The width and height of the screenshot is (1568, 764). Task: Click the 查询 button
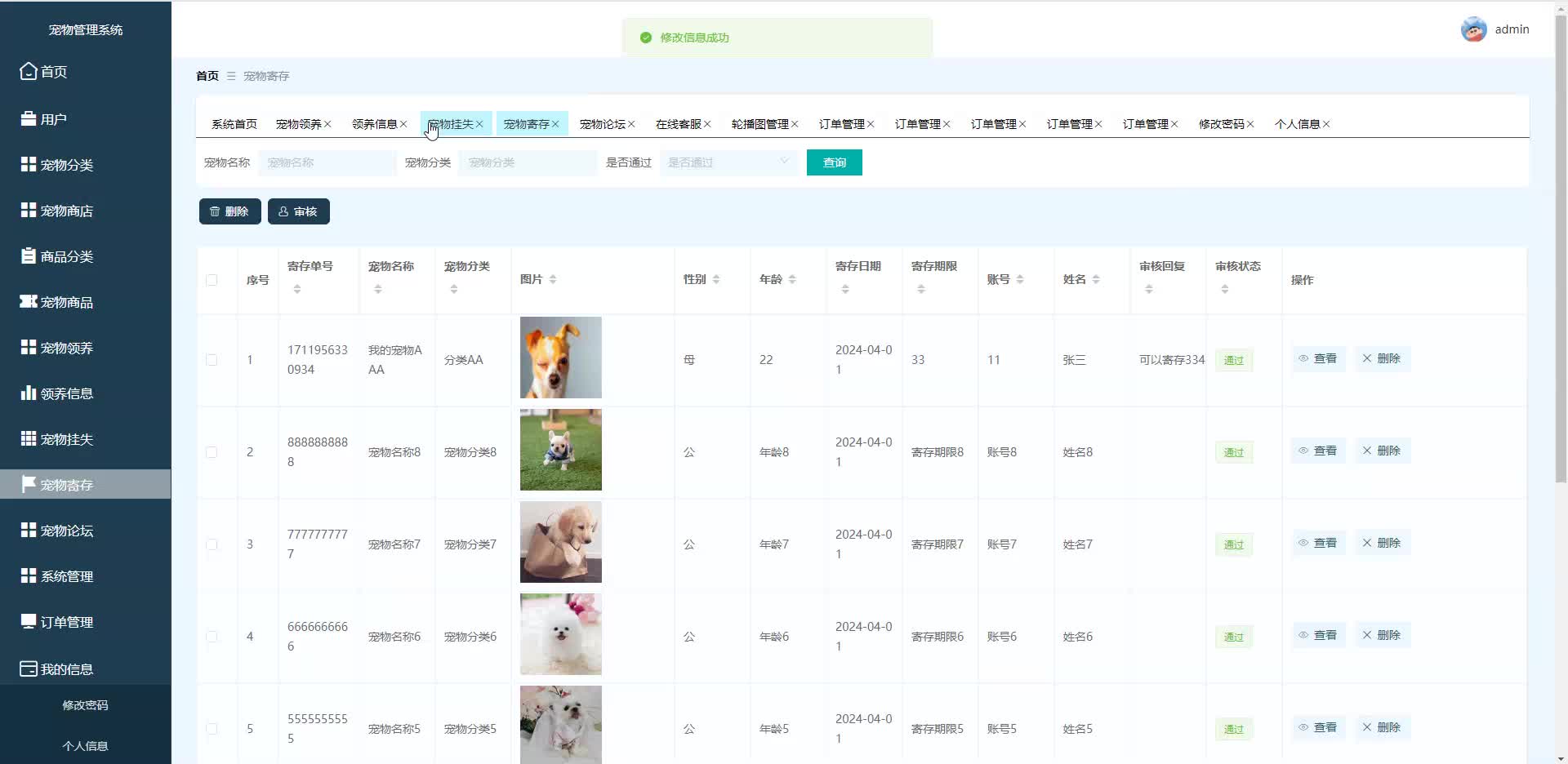click(834, 162)
